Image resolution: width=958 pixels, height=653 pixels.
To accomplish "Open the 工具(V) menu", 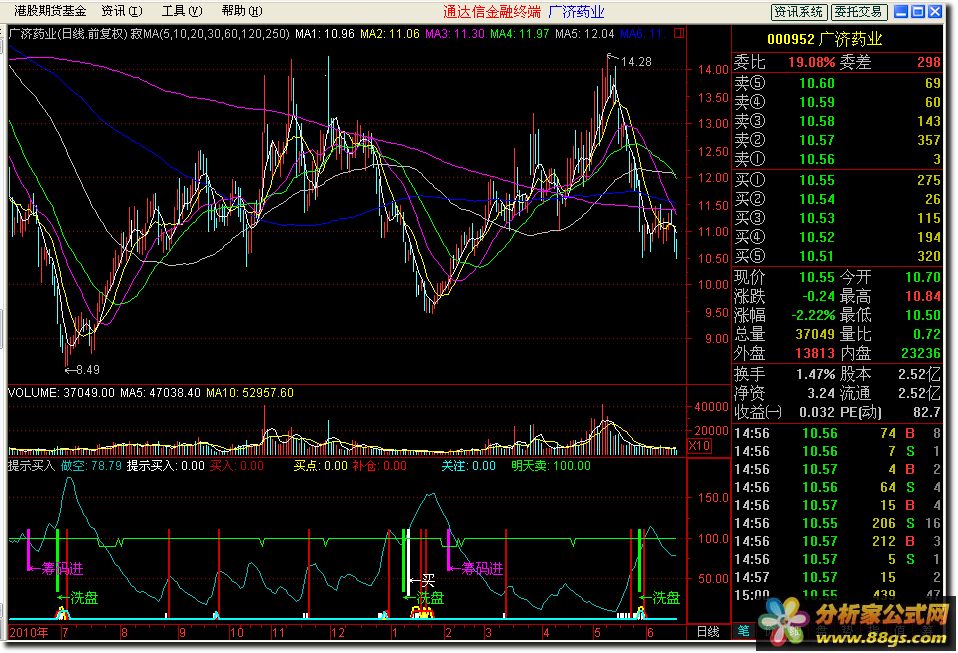I will [x=181, y=11].
